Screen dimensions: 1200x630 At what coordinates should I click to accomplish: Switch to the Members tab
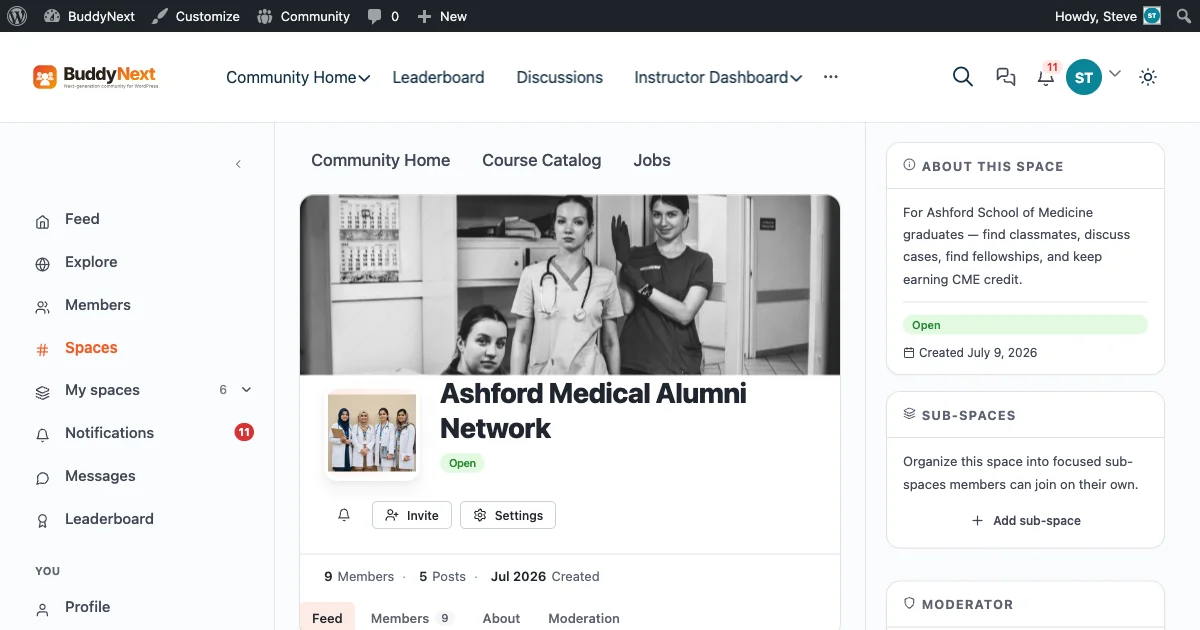point(412,618)
